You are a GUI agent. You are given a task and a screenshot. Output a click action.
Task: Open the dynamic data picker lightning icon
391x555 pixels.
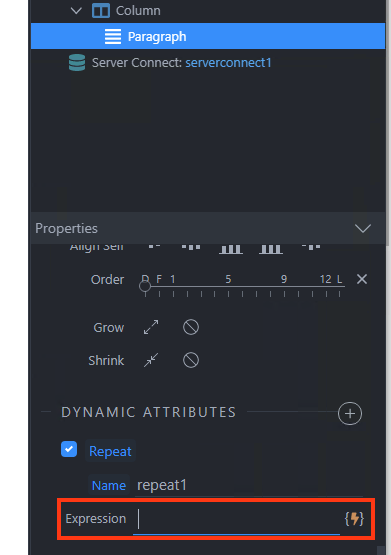tap(354, 519)
